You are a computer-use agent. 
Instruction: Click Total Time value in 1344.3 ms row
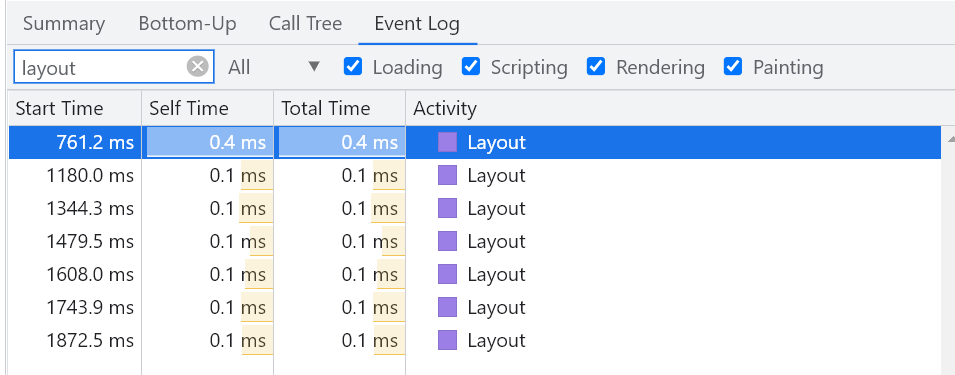(x=370, y=208)
